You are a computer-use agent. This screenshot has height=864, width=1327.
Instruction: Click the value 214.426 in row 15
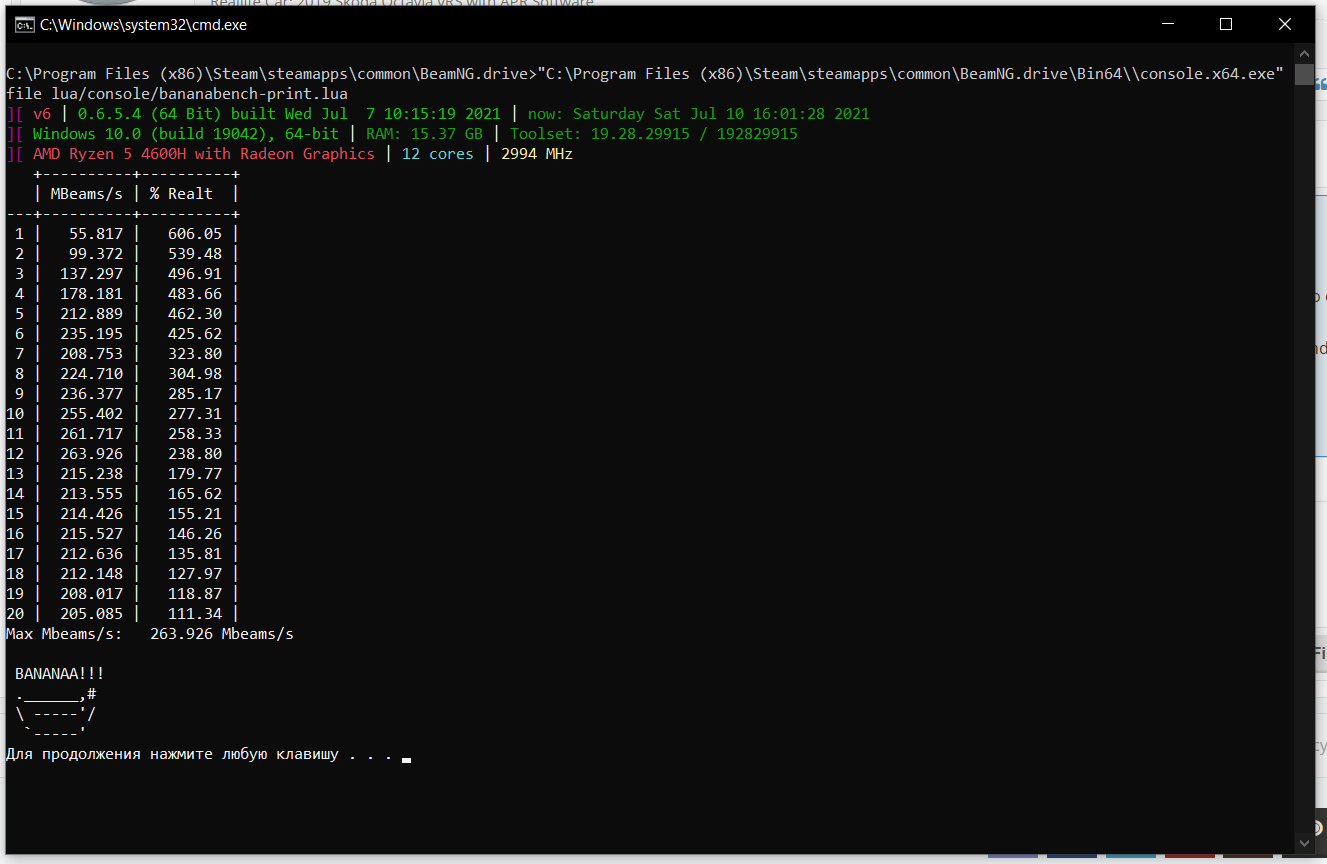[x=92, y=514]
